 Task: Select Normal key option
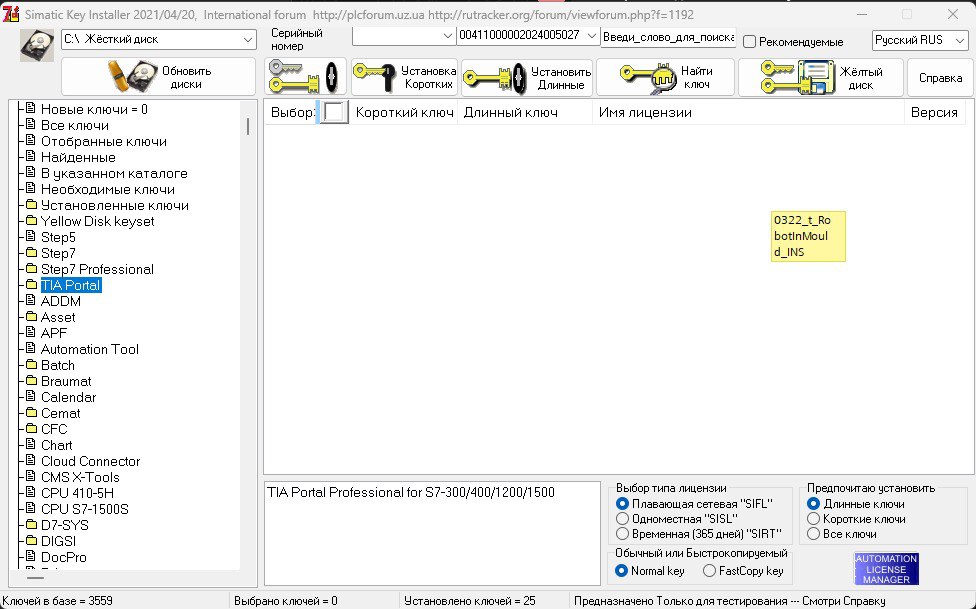point(621,570)
